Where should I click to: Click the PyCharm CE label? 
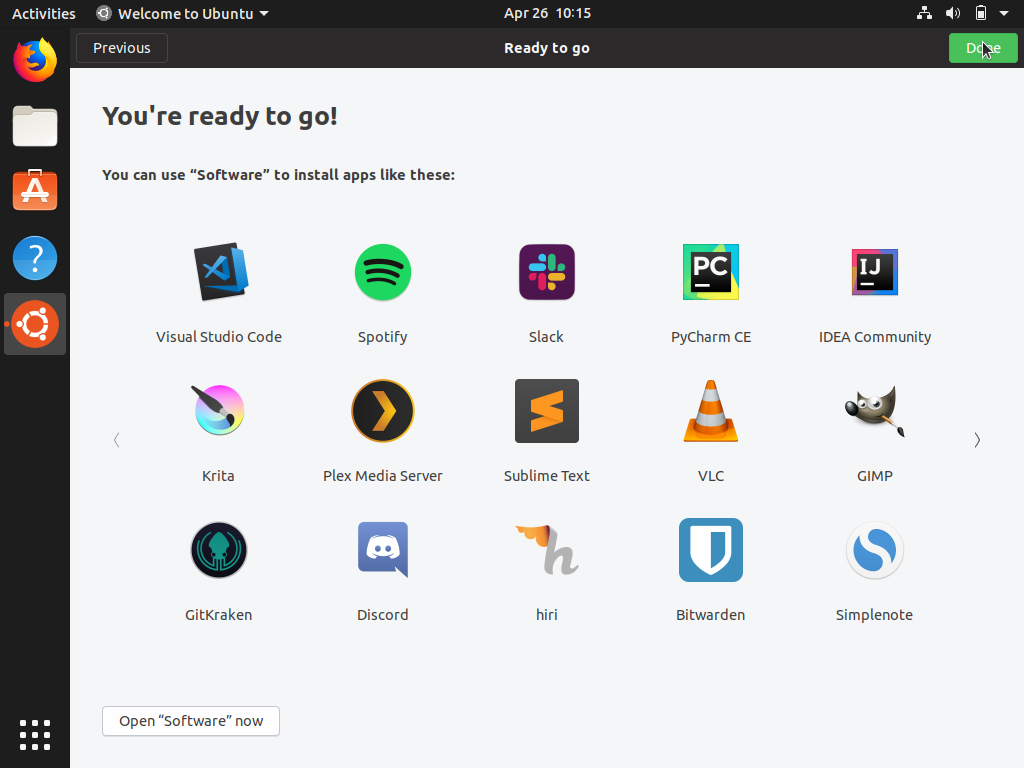[x=711, y=337]
